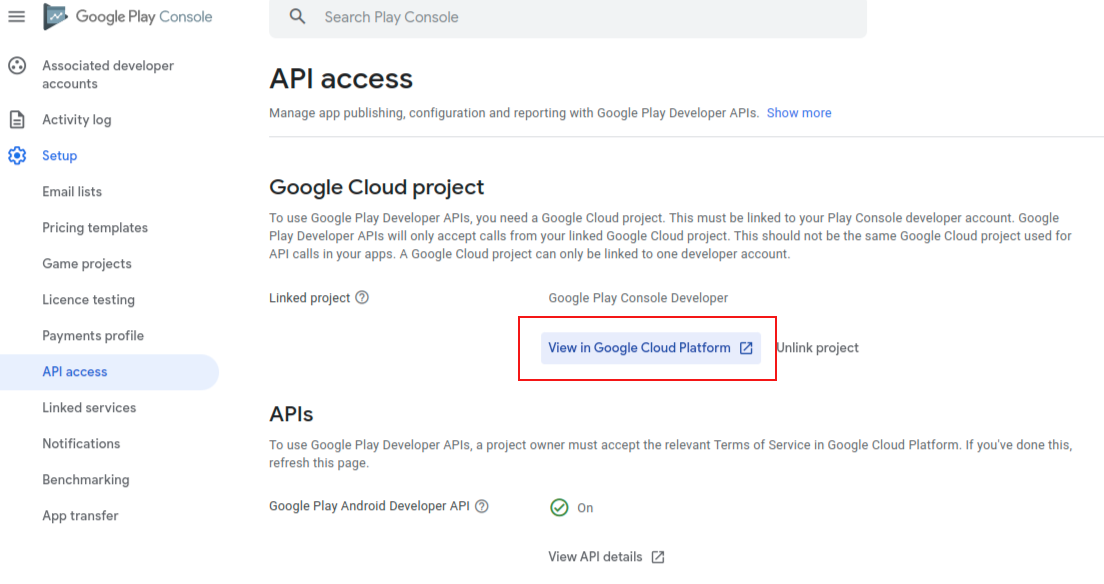Screen dimensions: 1104x584
Task: Select Email lists in the sidebar
Action: point(72,192)
